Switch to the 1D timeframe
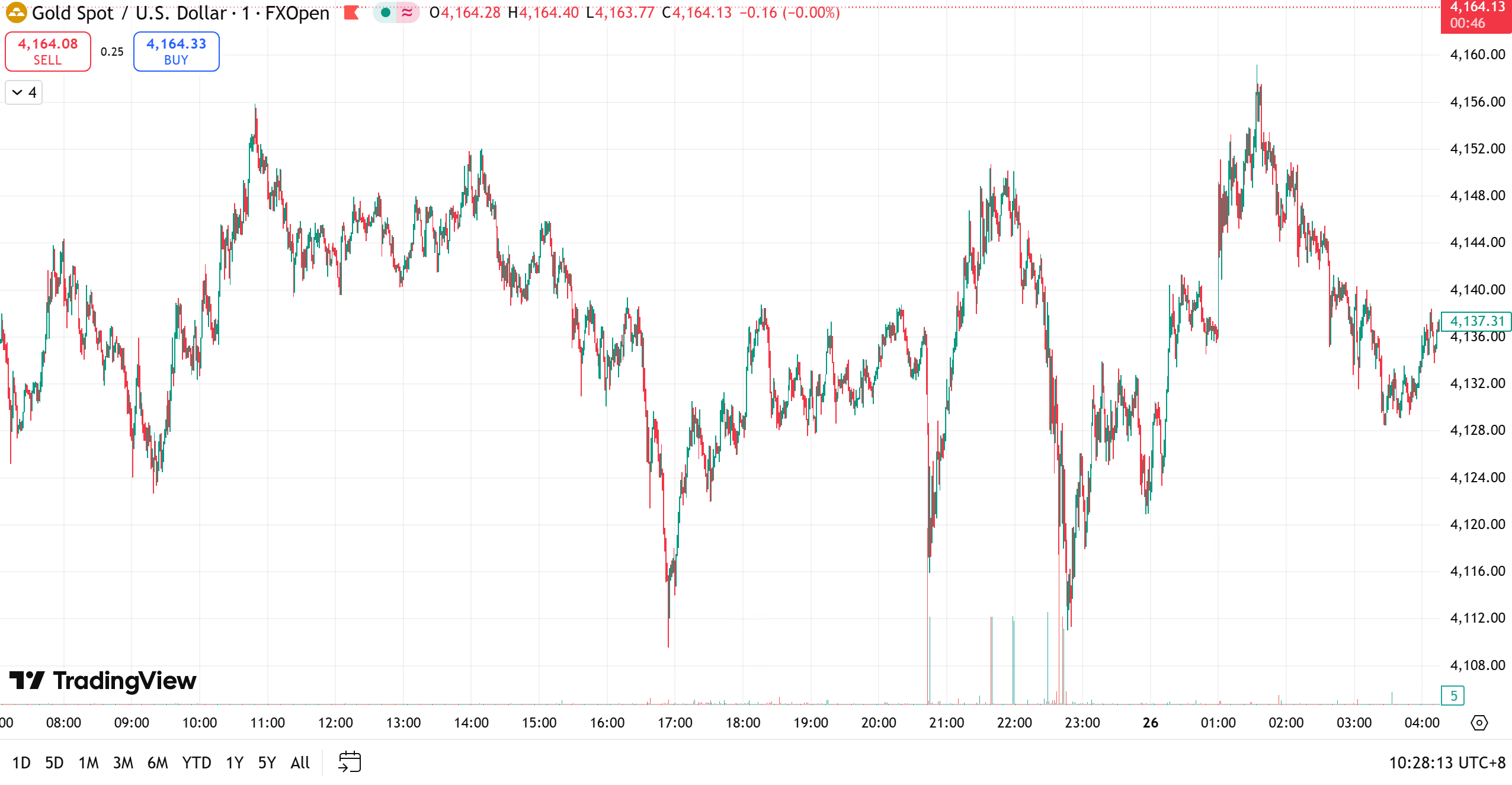1512x785 pixels. [x=21, y=762]
